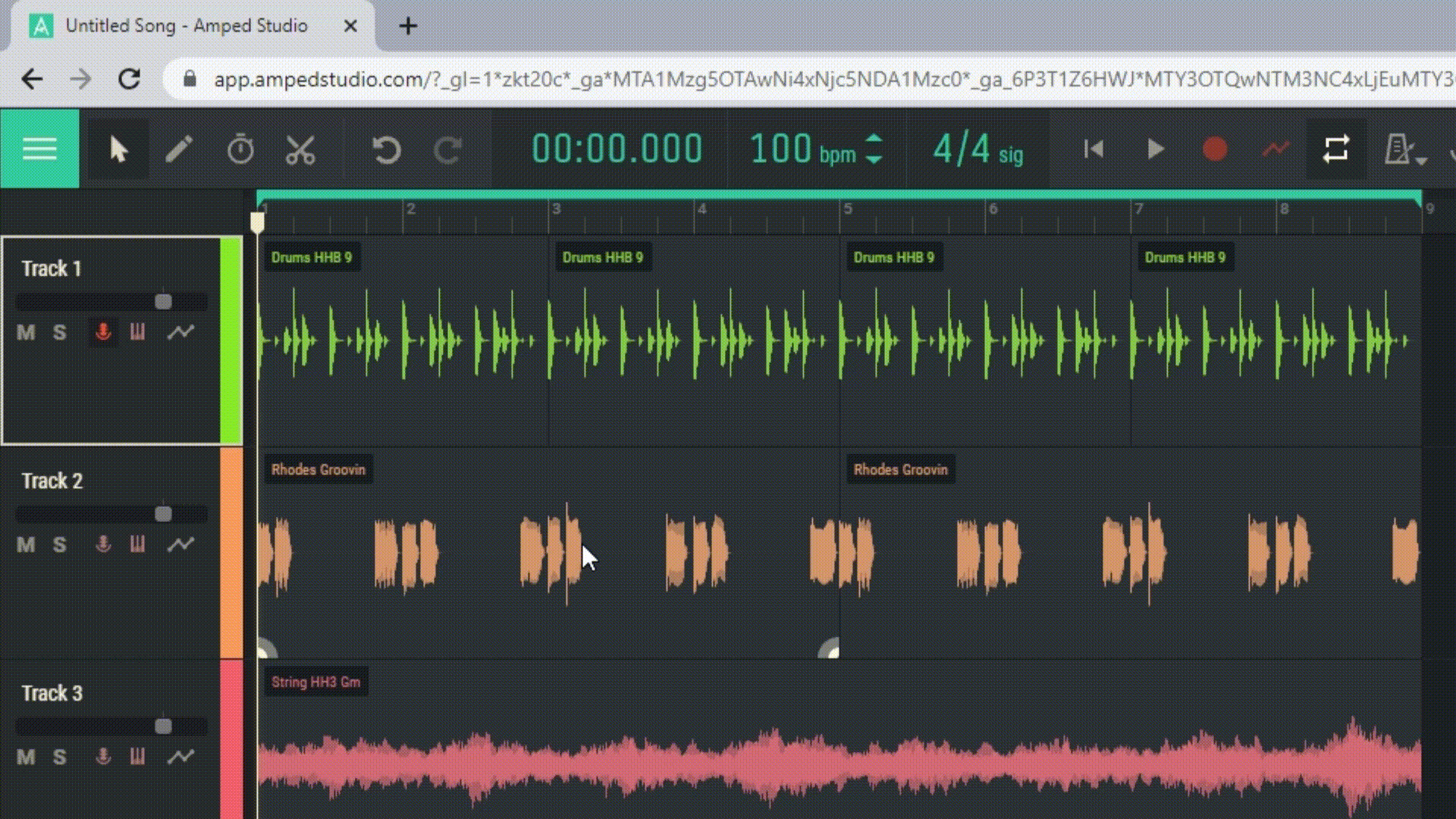Select the Pencil editing tool
Screen dimensions: 1456x819
click(x=180, y=149)
